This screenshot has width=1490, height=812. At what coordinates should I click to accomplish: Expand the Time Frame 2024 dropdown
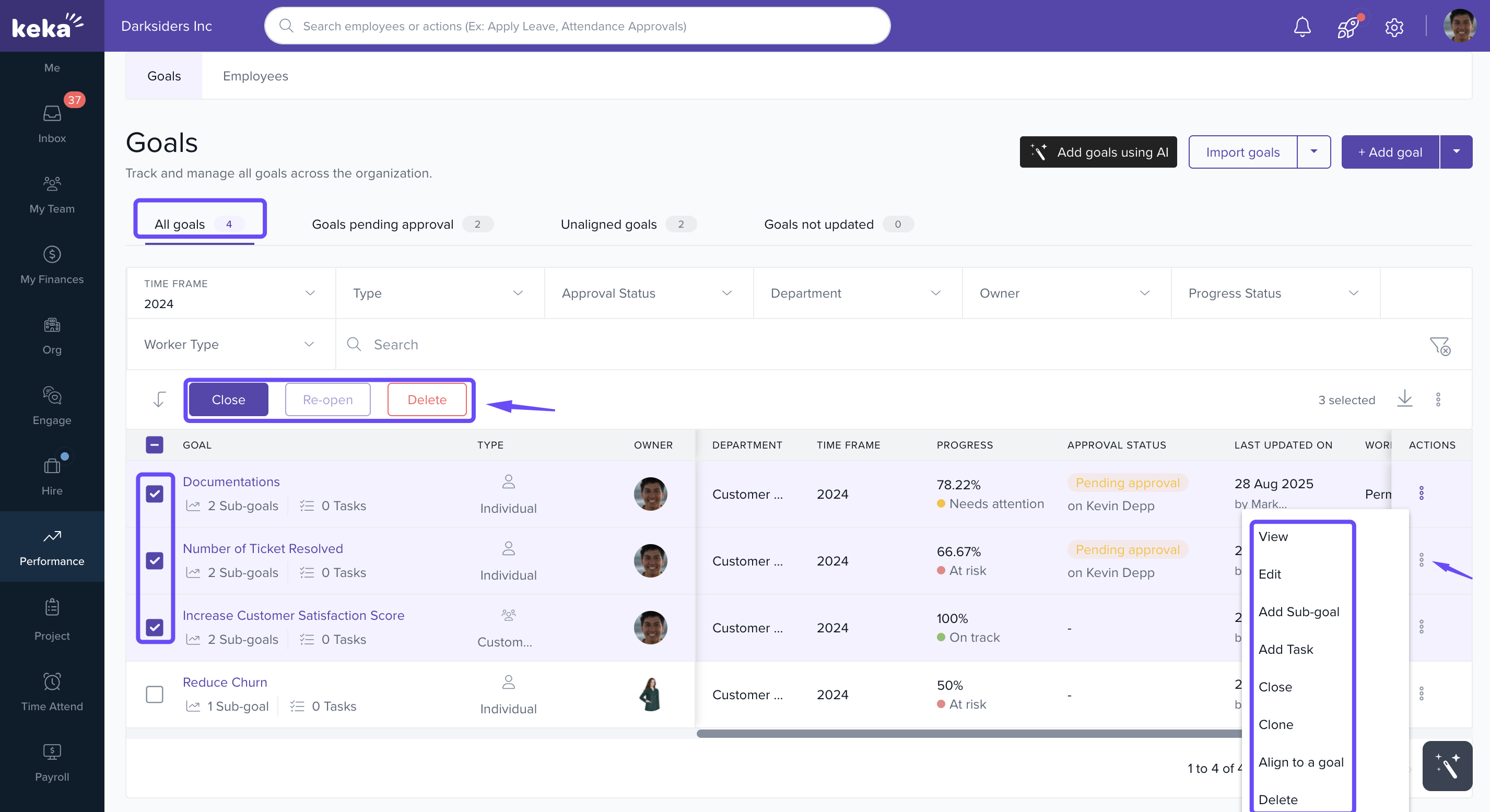(x=231, y=293)
